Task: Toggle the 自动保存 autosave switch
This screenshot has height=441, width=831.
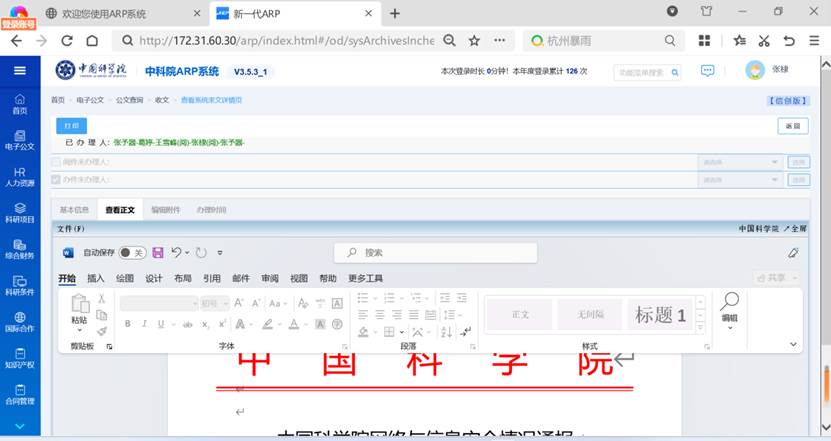Action: (x=132, y=253)
